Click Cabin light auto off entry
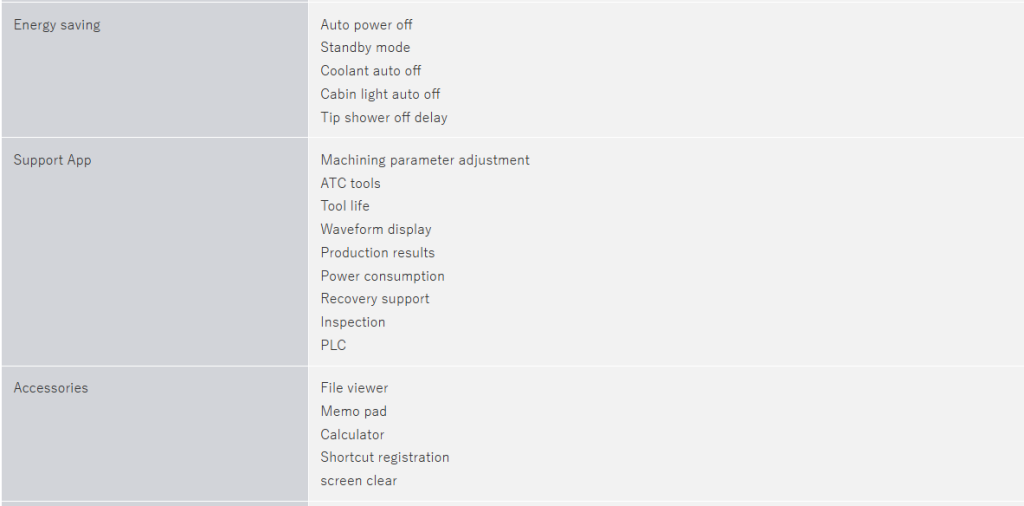 [x=380, y=94]
